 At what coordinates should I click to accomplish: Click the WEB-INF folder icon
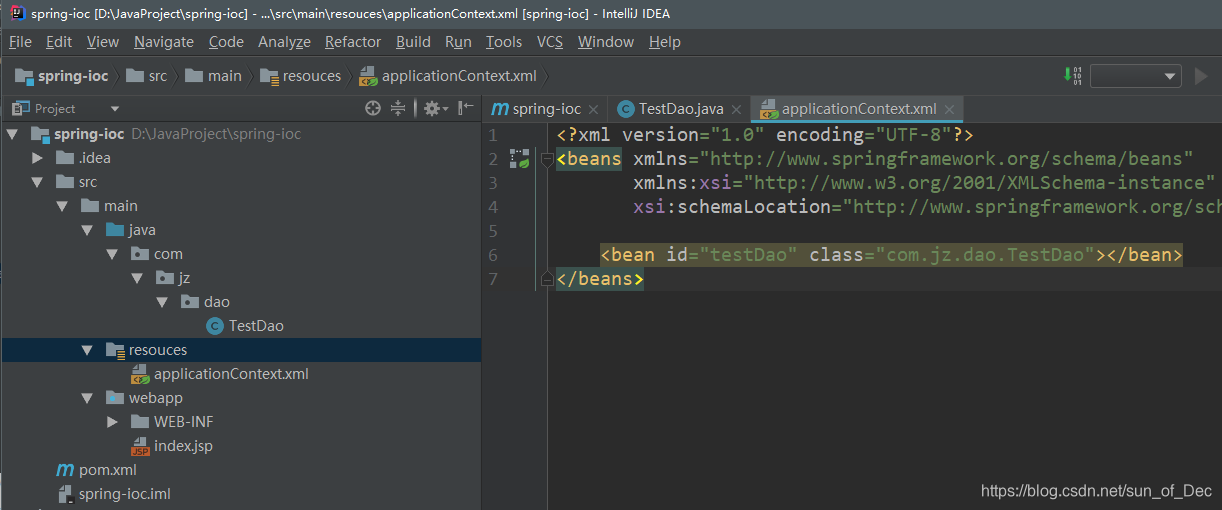click(140, 422)
